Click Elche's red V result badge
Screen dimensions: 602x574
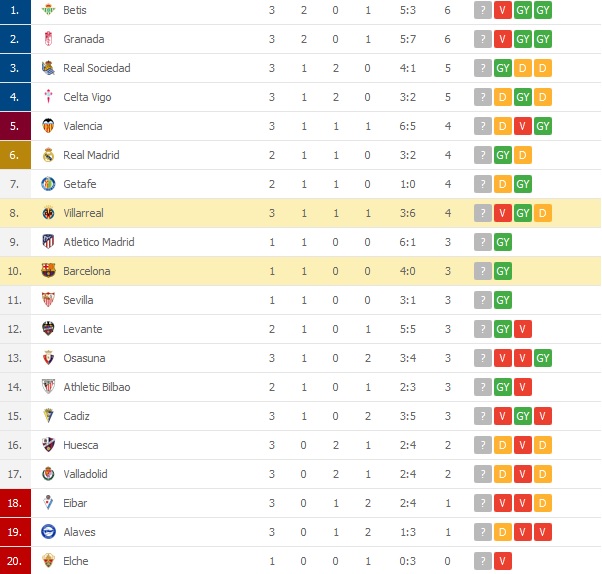point(503,561)
